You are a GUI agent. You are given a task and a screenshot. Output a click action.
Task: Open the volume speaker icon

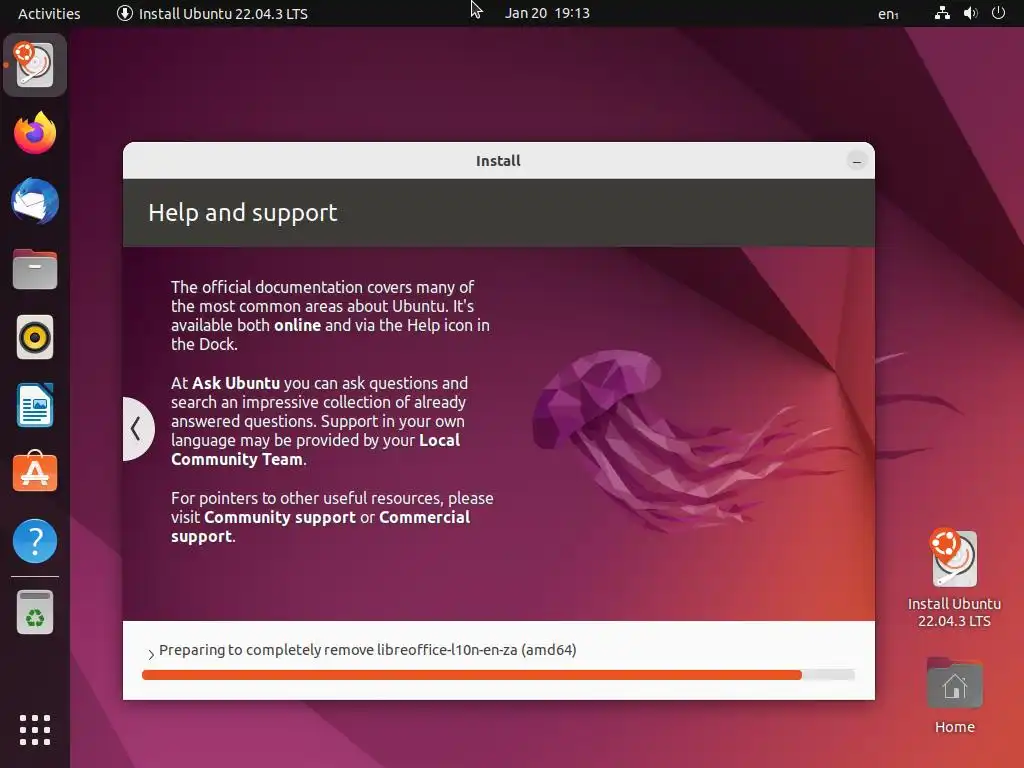pyautogui.click(x=970, y=13)
